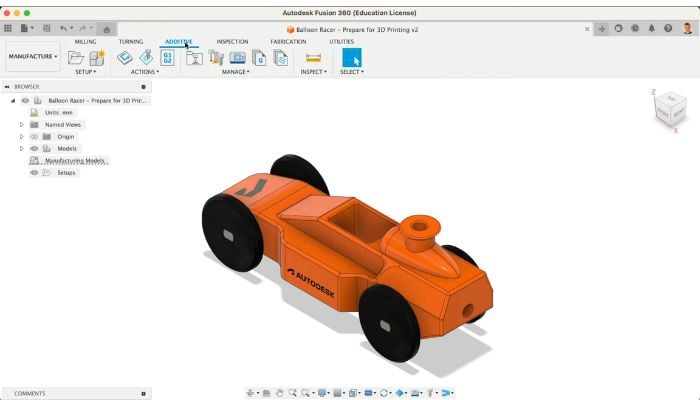Screen dimensions: 700x400
Task: Open an existing setup folder icon
Action: [76, 58]
